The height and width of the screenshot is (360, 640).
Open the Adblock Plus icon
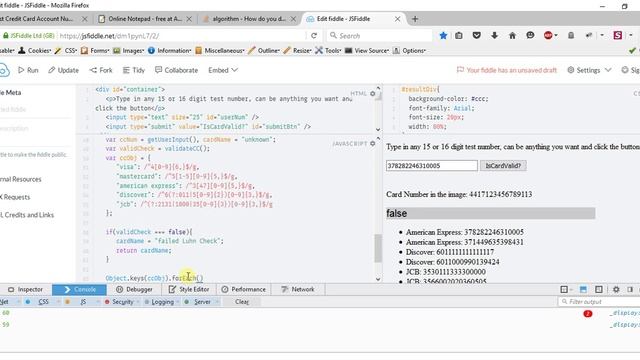coord(548,36)
